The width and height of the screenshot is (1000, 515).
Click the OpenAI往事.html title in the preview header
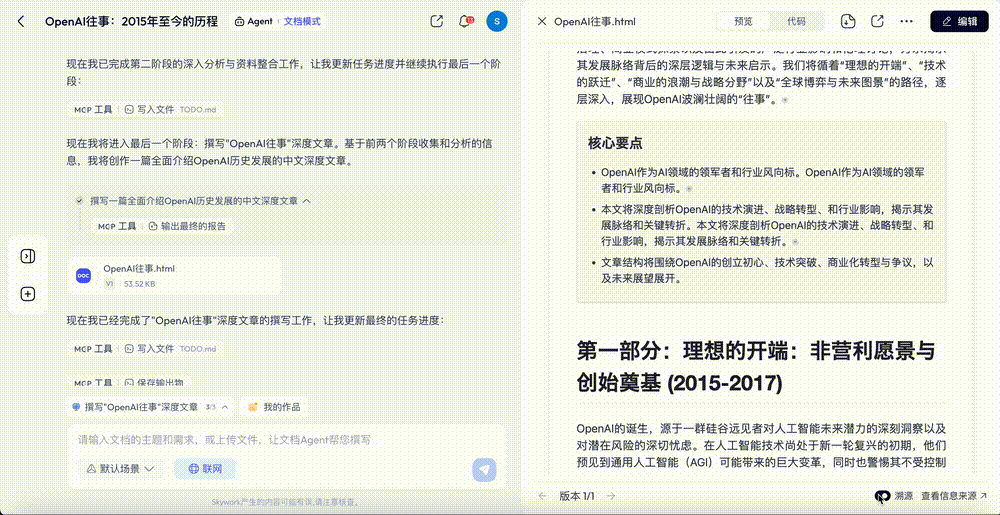(x=594, y=21)
